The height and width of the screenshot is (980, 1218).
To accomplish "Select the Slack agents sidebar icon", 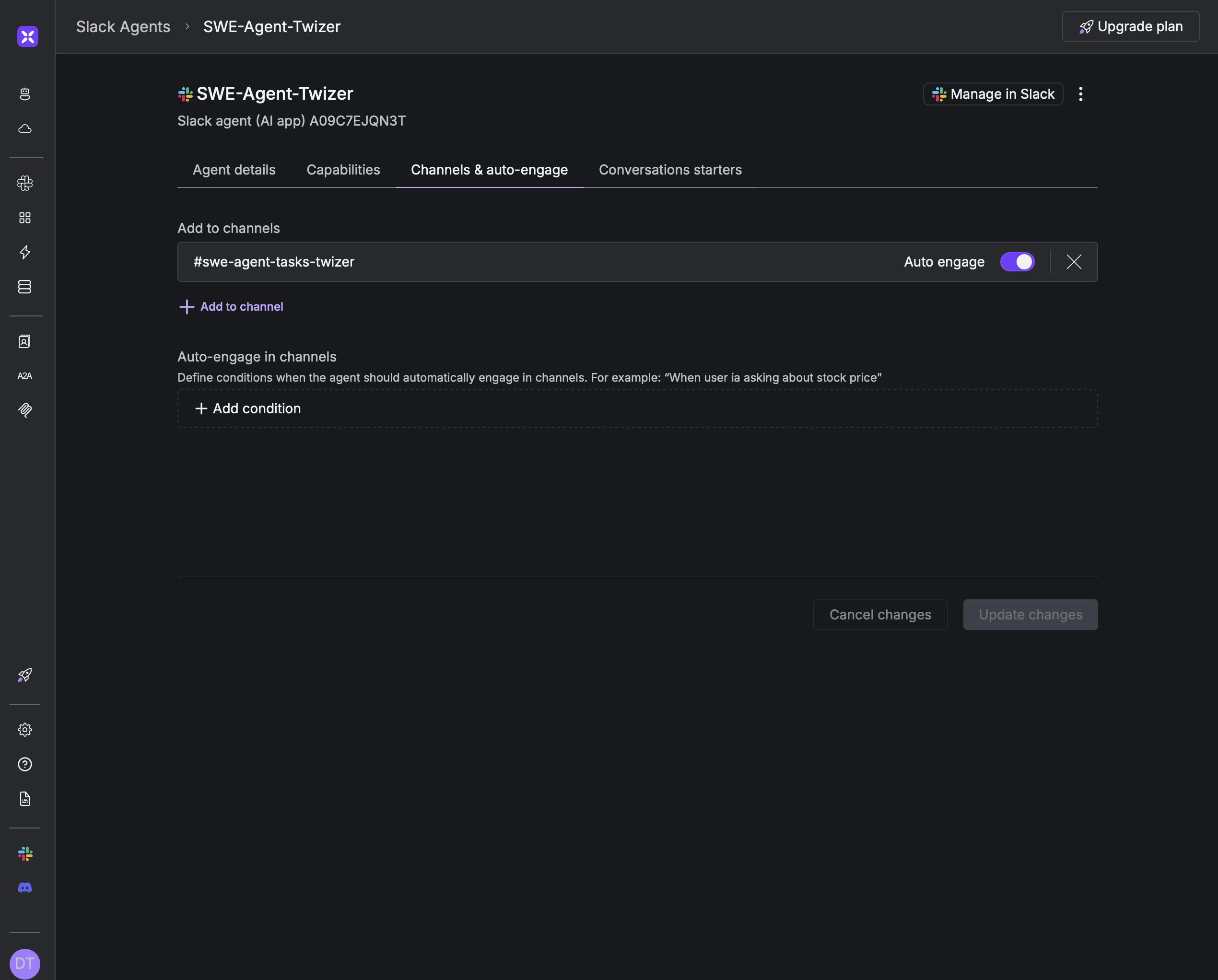I will pos(25,183).
